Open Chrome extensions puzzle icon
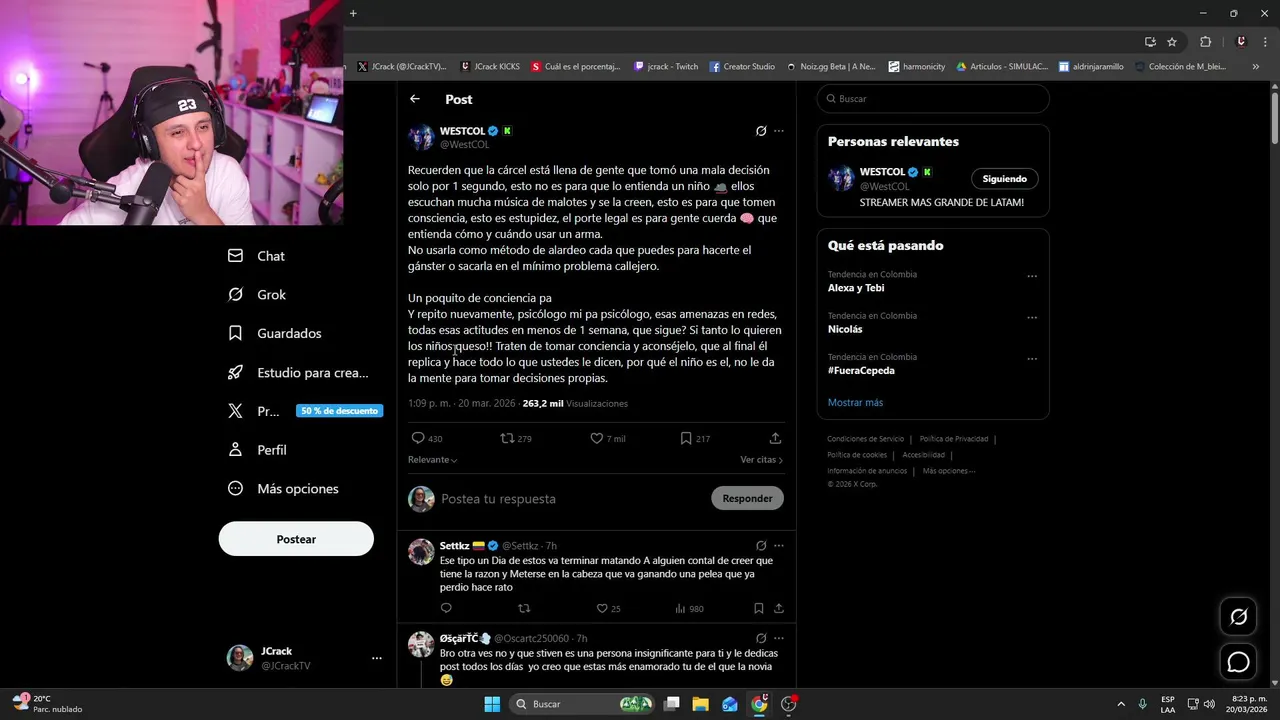Image resolution: width=1280 pixels, height=720 pixels. point(1205,42)
